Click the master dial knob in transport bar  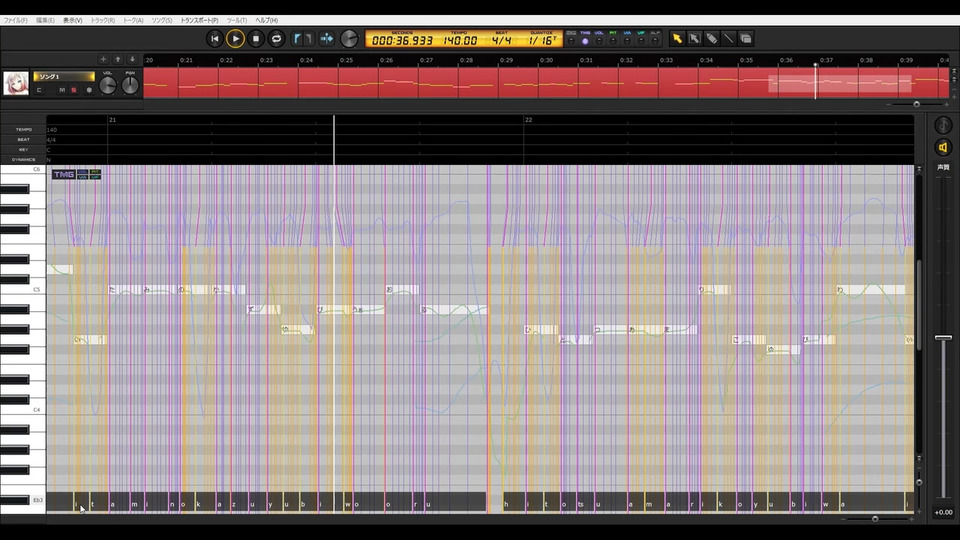pos(349,39)
